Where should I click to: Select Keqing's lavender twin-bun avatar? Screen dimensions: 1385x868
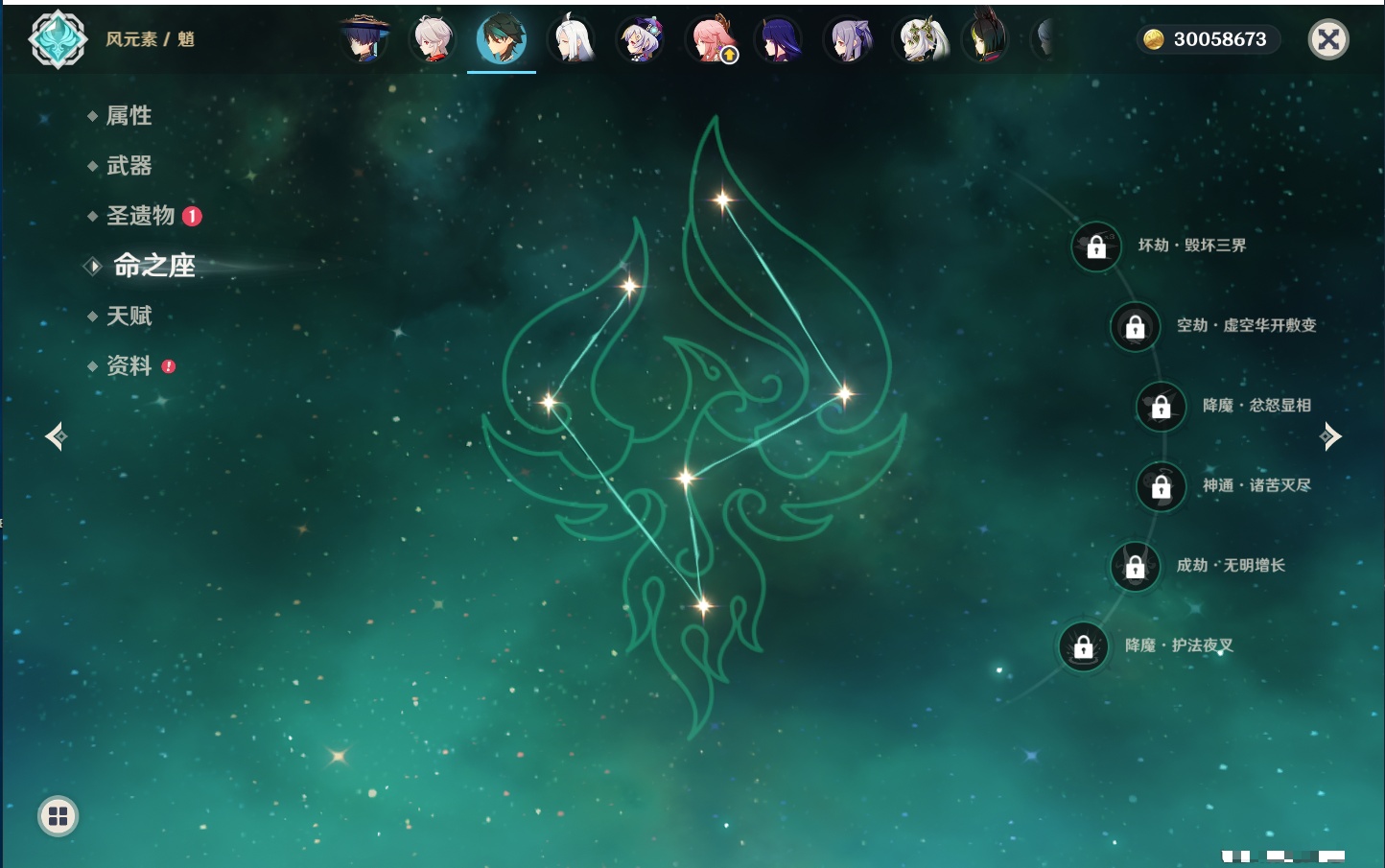point(850,39)
